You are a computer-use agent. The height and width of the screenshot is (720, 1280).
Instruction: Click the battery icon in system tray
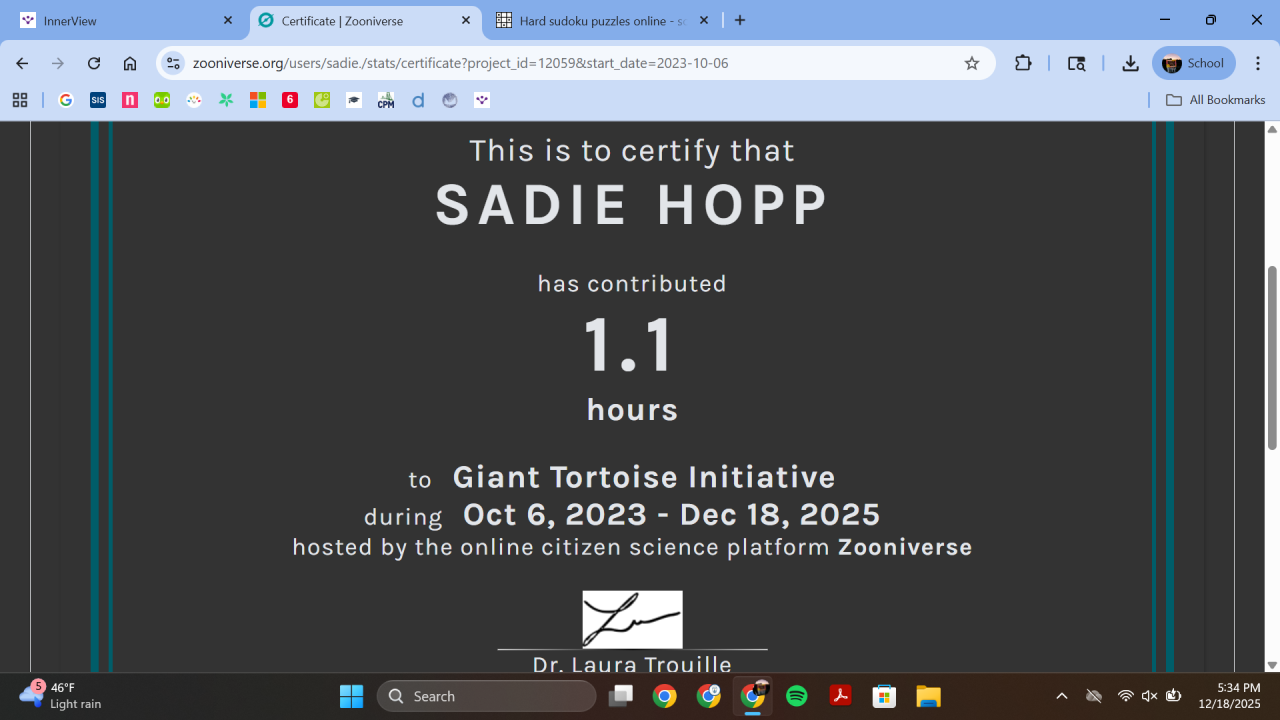pos(1174,696)
